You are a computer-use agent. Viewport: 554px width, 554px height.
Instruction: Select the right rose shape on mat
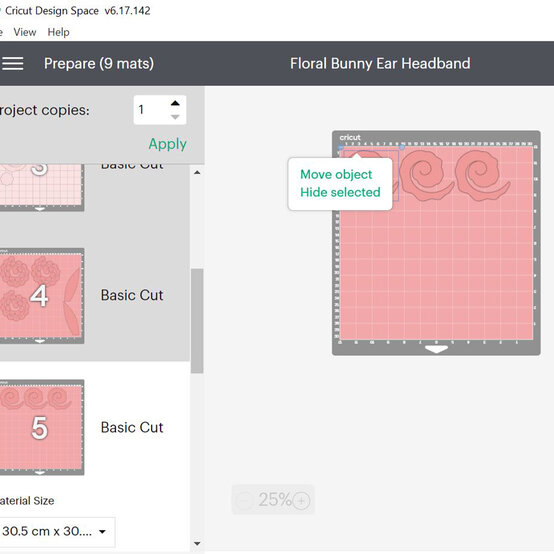[x=482, y=175]
